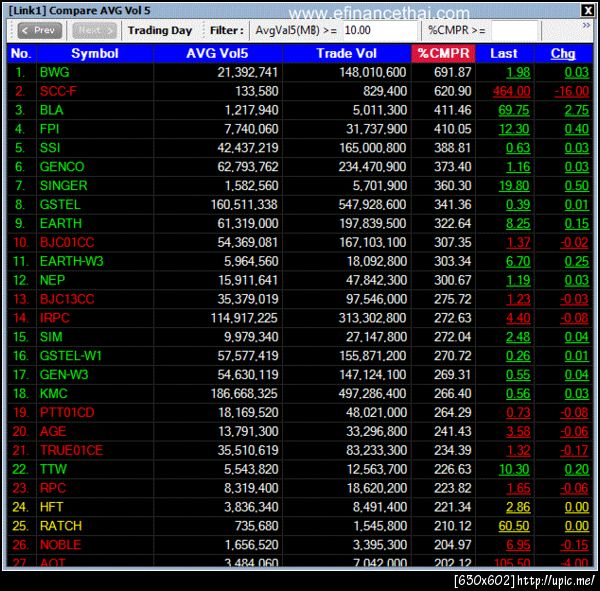Select the EARTH-W3 symbol

click(72, 261)
